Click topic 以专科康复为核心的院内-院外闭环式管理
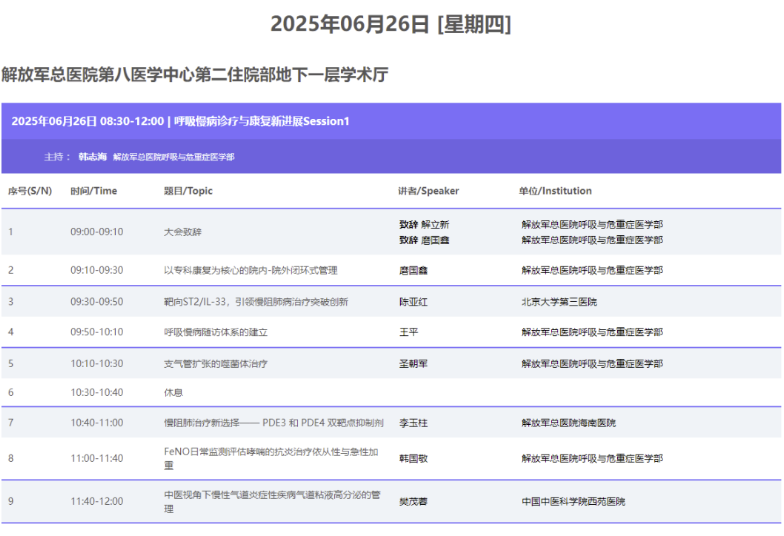Viewport: 784px width, 536px height. click(250, 270)
